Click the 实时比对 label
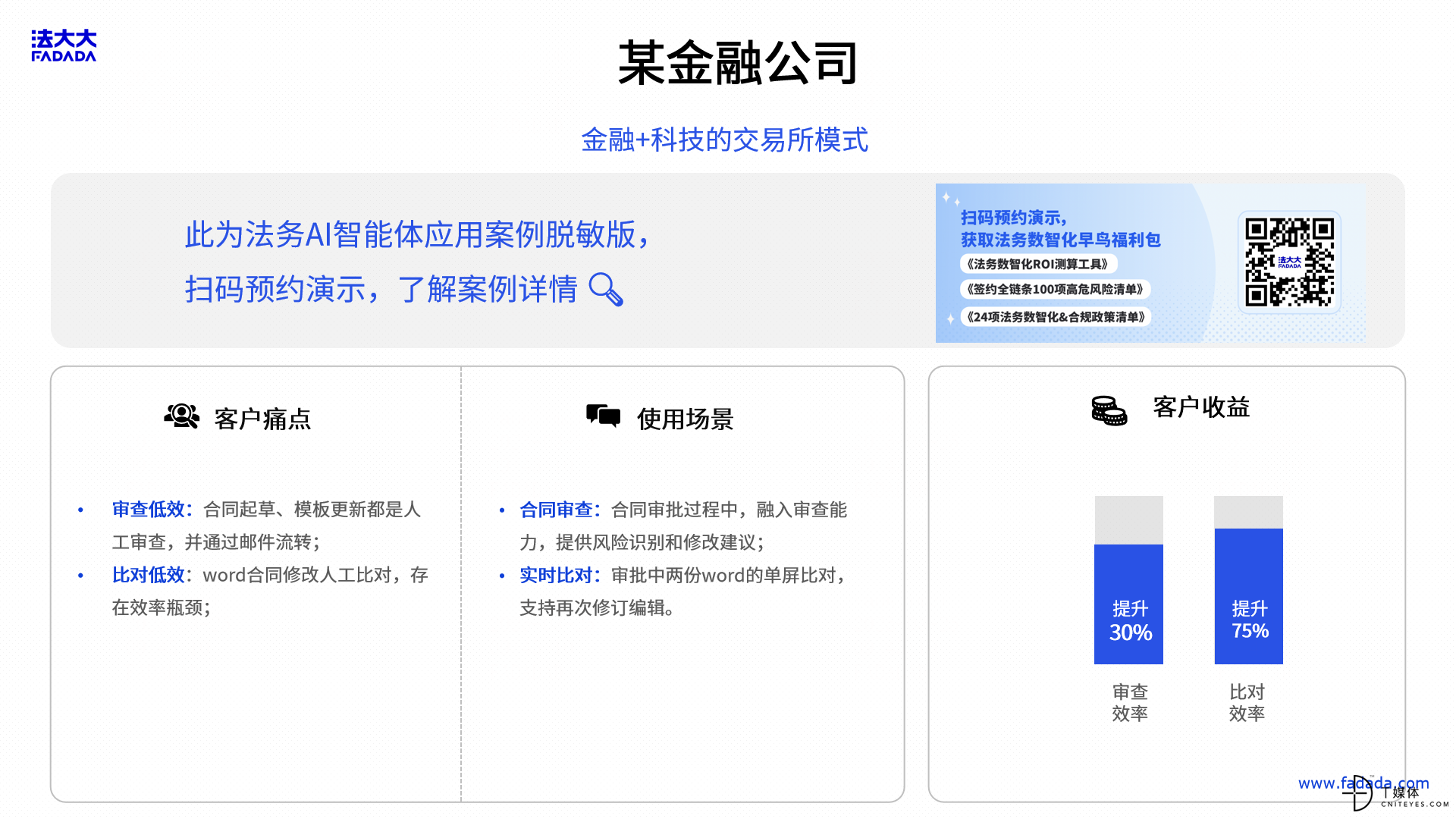Viewport: 1456px width, 819px height. 556,575
